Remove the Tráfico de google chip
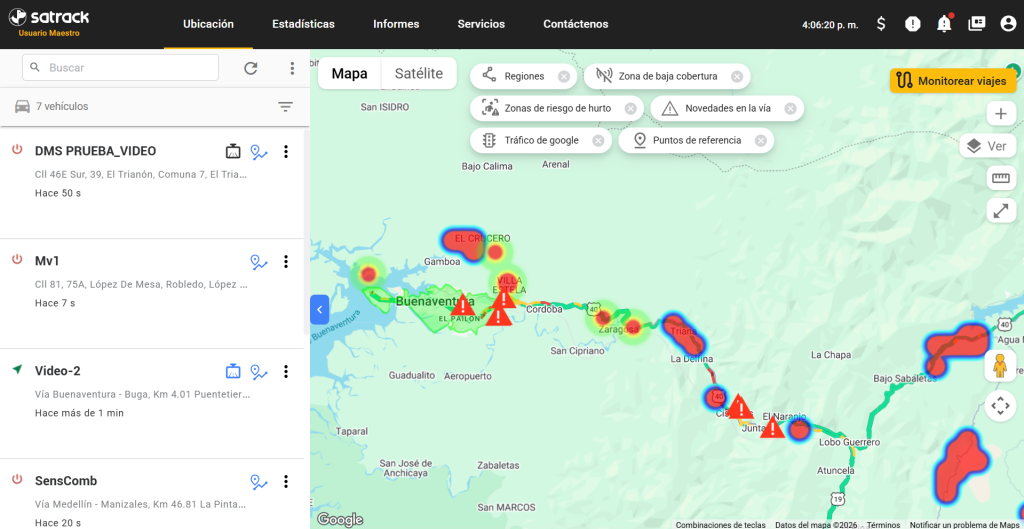1024x529 pixels. pyautogui.click(x=598, y=140)
